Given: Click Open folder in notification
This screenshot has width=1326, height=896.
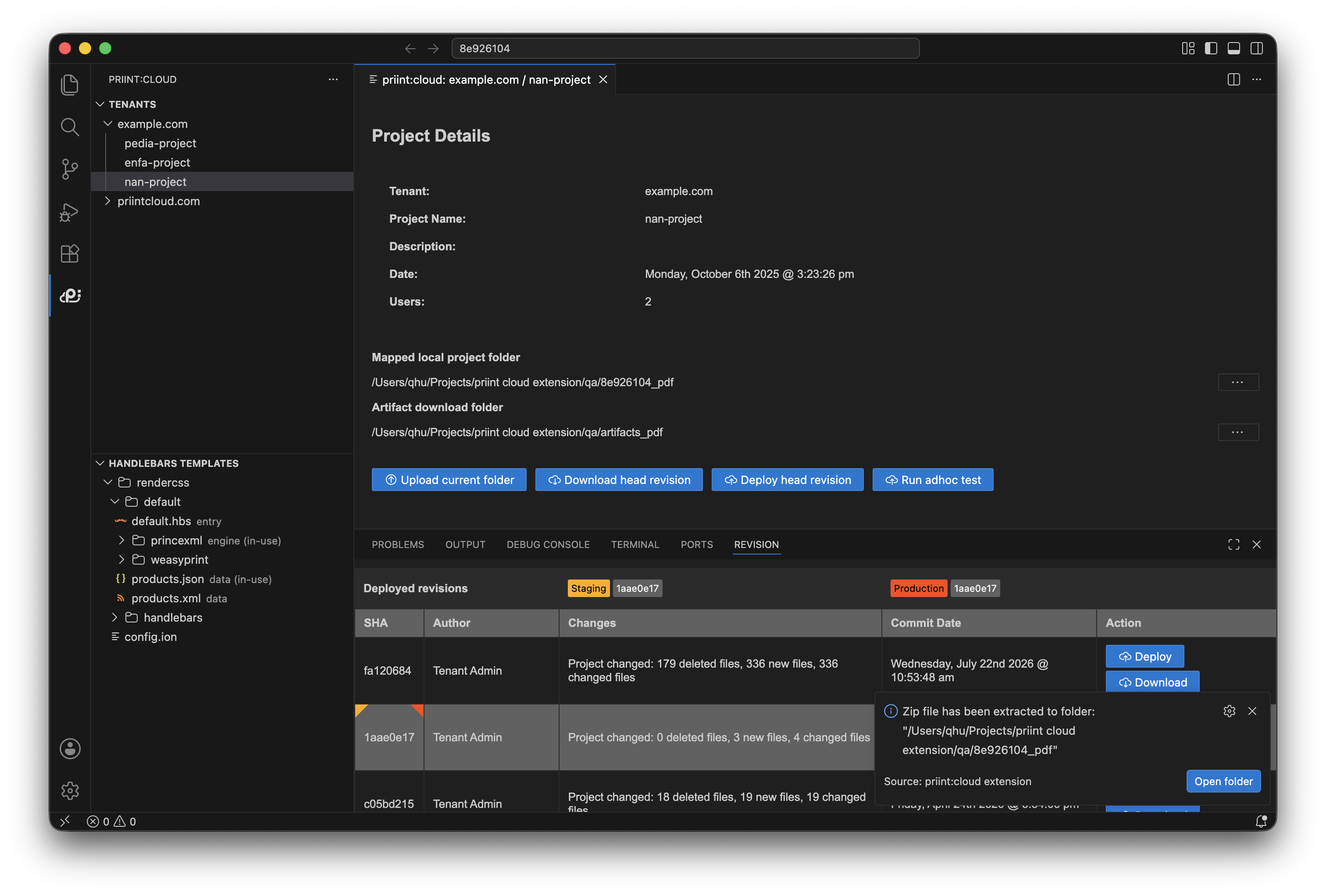Looking at the screenshot, I should [x=1223, y=781].
